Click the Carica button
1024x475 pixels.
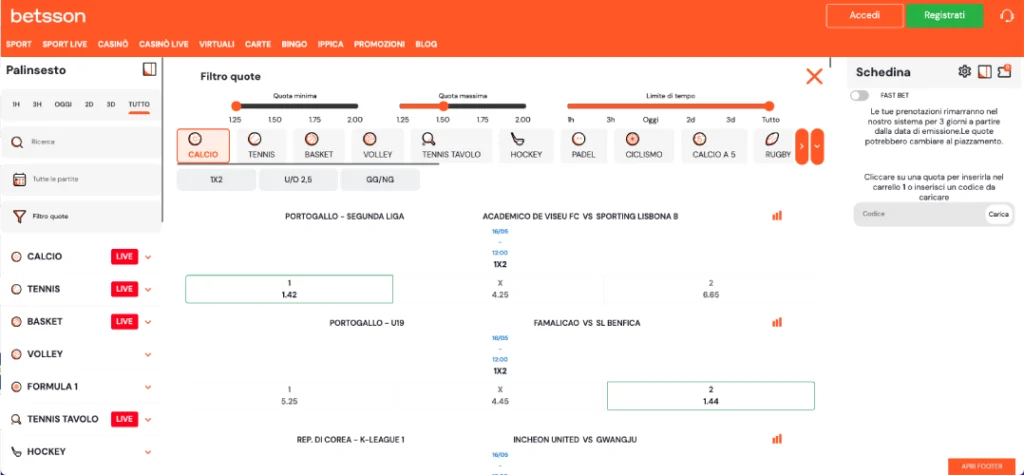998,214
